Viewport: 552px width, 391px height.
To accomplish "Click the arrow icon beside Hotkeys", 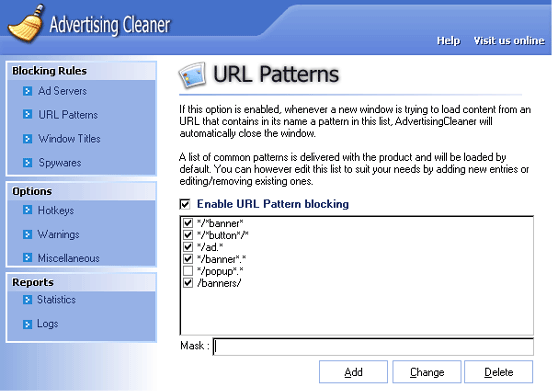I will click(27, 210).
